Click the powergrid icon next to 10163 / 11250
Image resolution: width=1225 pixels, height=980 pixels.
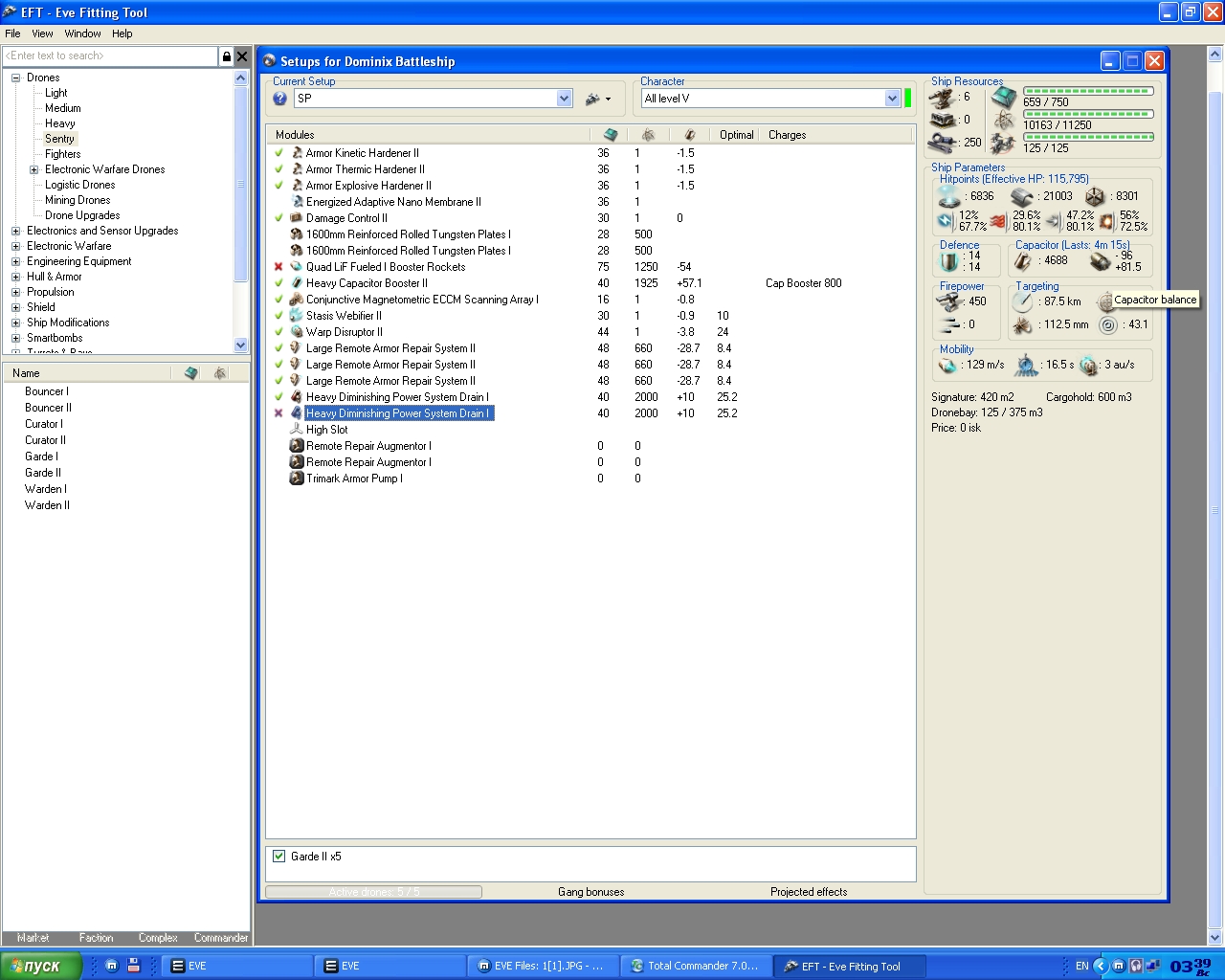coord(1004,121)
